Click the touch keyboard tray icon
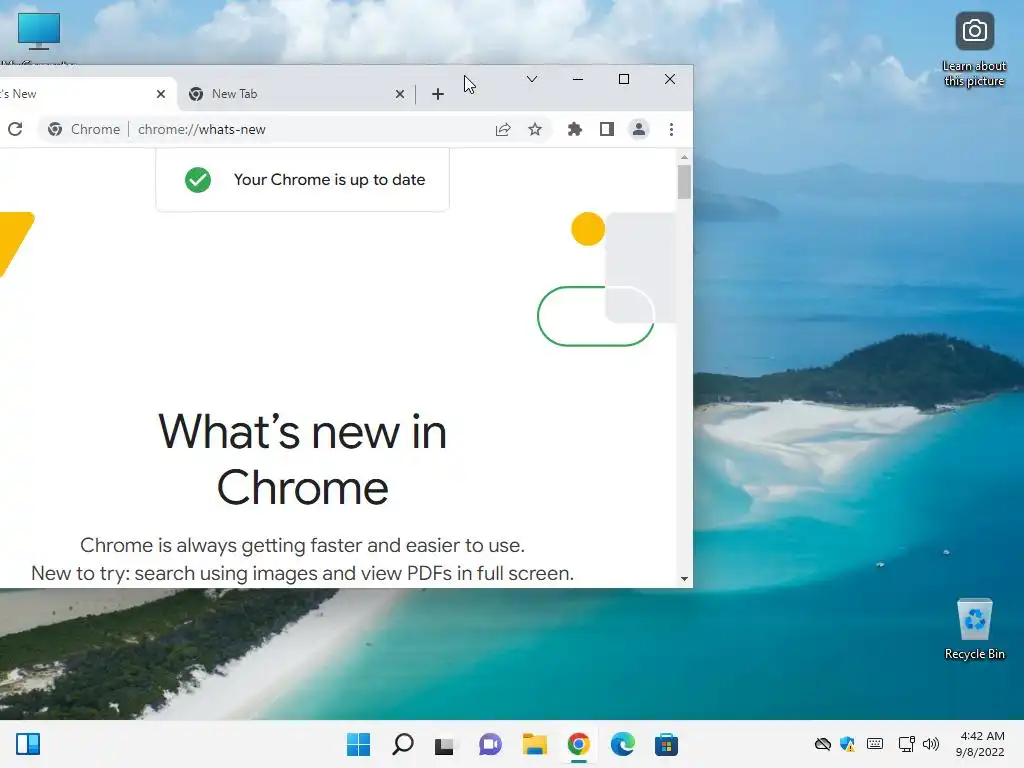The image size is (1024, 768). pos(875,744)
